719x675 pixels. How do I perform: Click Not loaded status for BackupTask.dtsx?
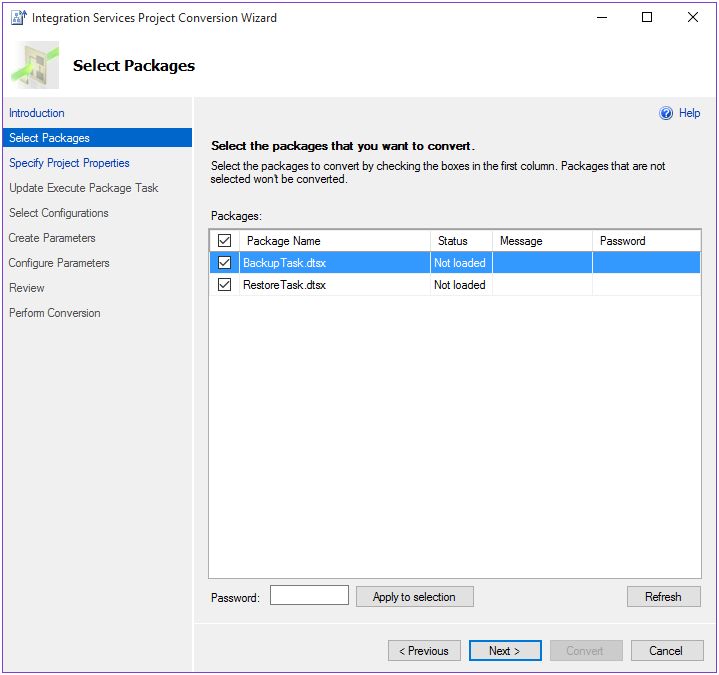click(x=459, y=263)
